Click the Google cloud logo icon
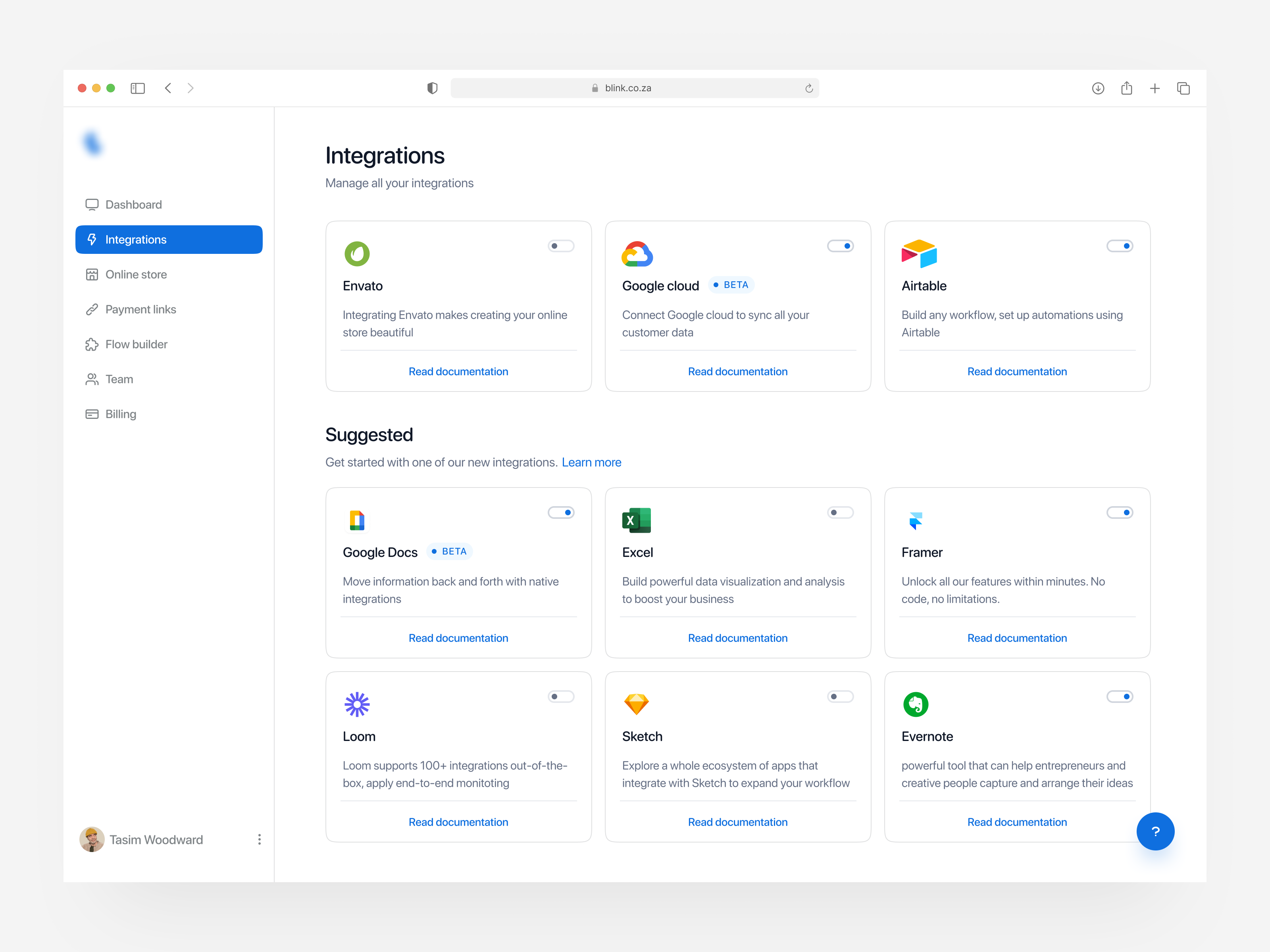The height and width of the screenshot is (952, 1270). pos(637,253)
